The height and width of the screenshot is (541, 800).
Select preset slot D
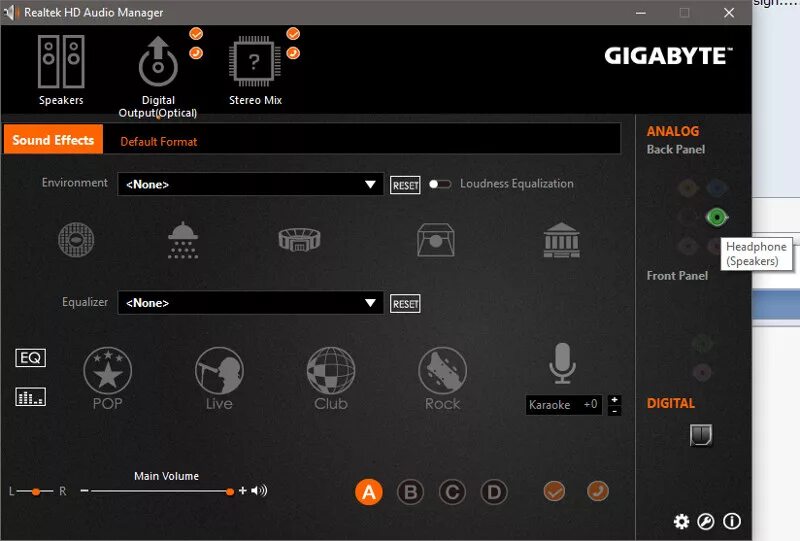[x=494, y=492]
